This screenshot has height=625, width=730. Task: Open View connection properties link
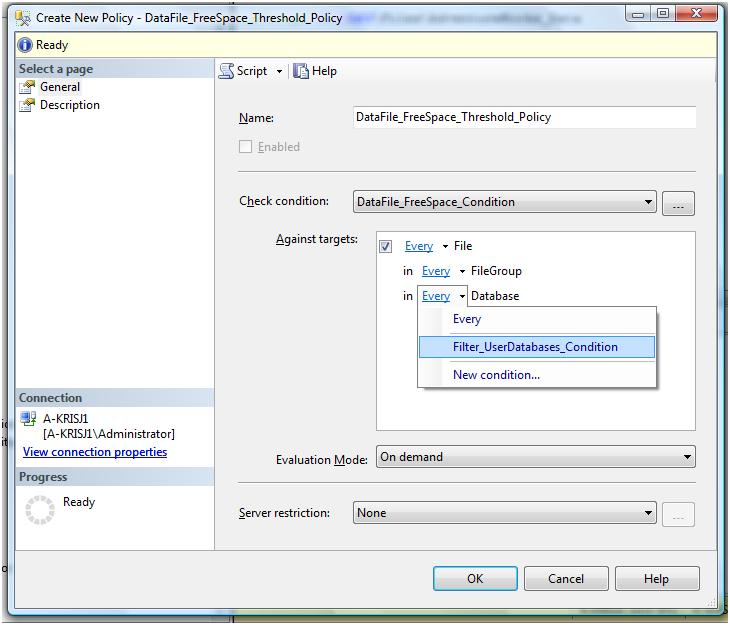[x=95, y=452]
